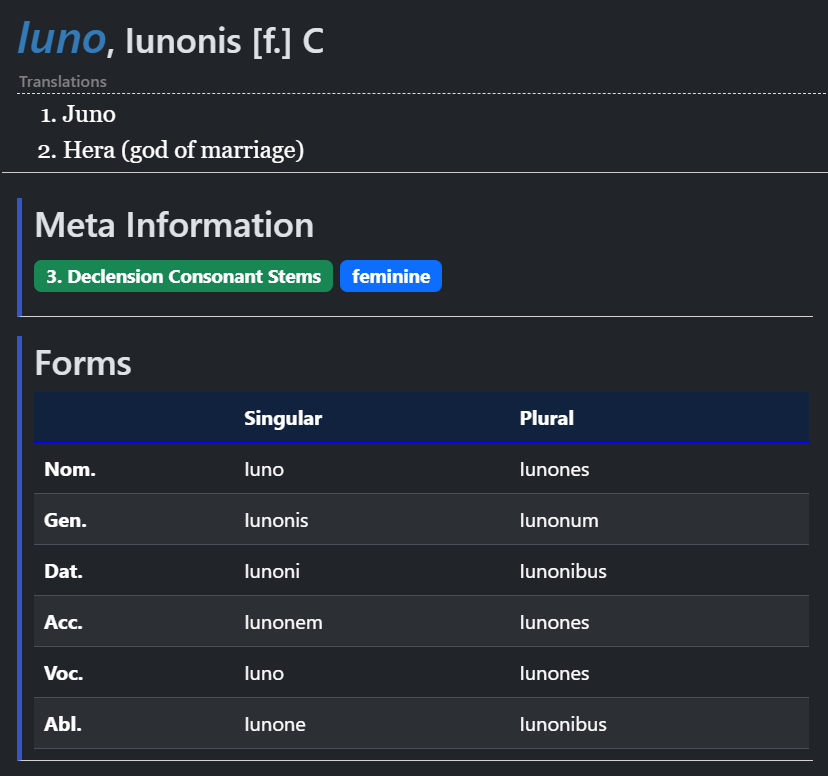Click the "Dat." row label
828x776 pixels.
63,571
